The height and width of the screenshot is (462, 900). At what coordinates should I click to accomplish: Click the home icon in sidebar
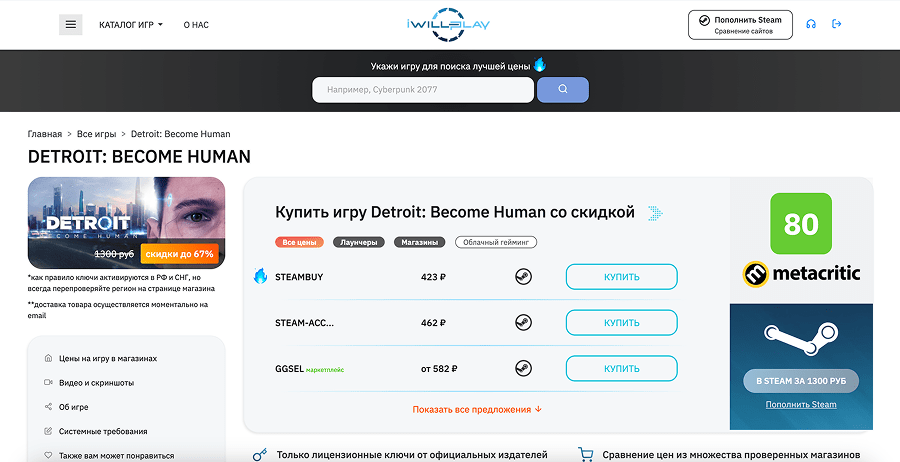click(48, 358)
